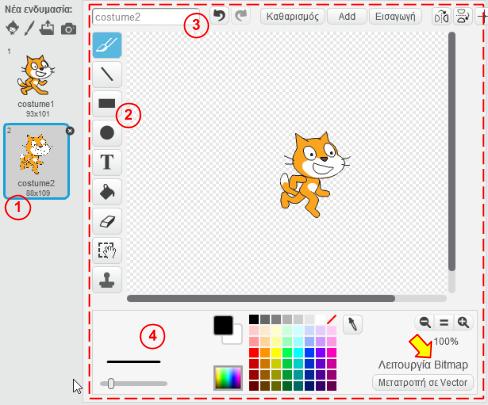Viewport: 488px width, 405px height.
Task: Pick the bright orange palette swatch
Action: 265,353
